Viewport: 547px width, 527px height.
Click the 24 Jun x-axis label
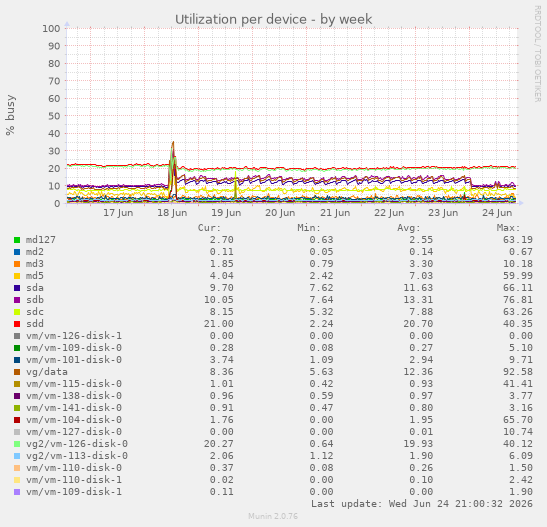point(497,213)
